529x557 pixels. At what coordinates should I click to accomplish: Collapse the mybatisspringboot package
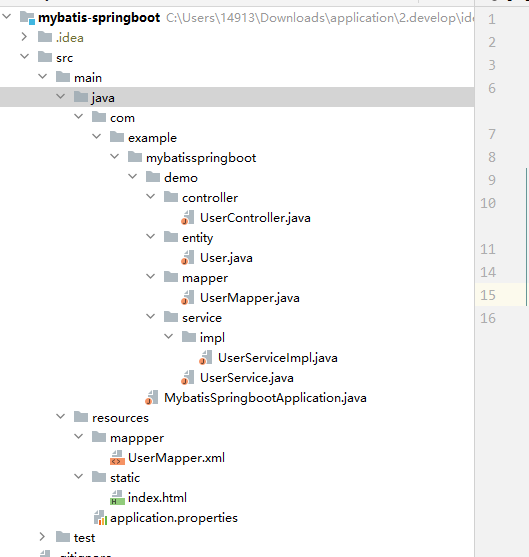click(x=115, y=156)
